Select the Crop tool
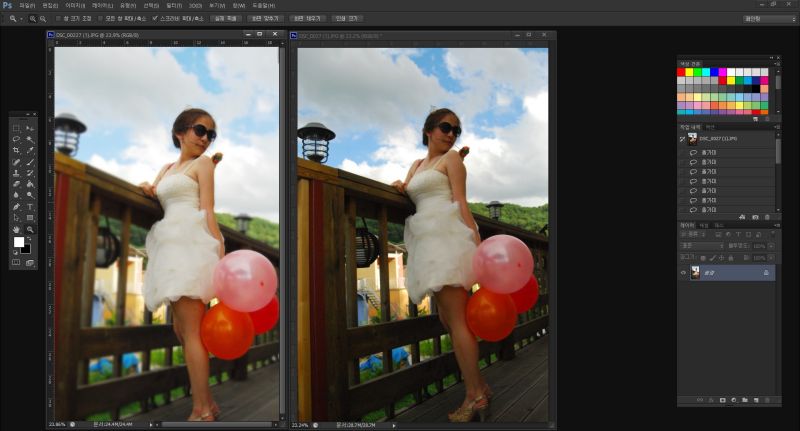This screenshot has width=800, height=431. pyautogui.click(x=16, y=150)
